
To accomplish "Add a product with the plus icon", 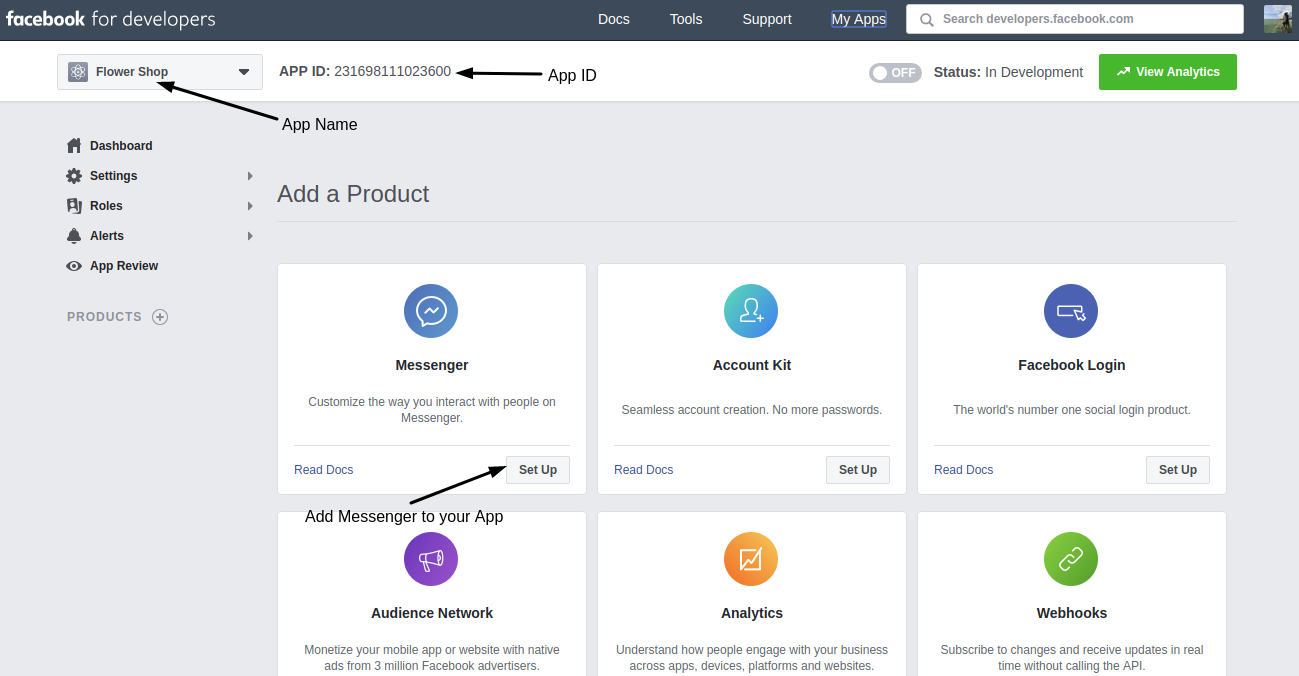I will [160, 317].
